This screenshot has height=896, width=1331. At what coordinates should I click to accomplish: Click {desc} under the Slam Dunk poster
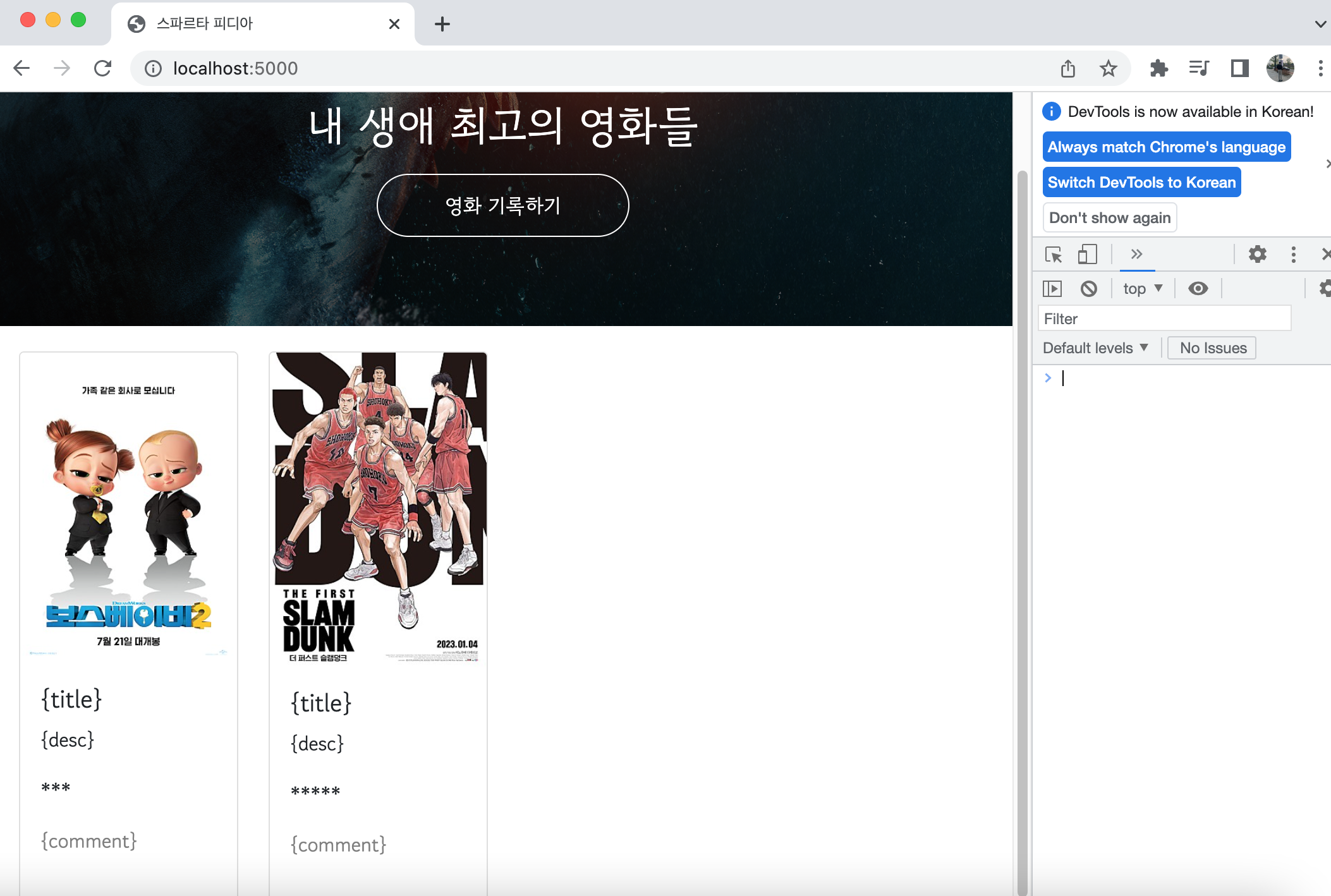point(317,743)
